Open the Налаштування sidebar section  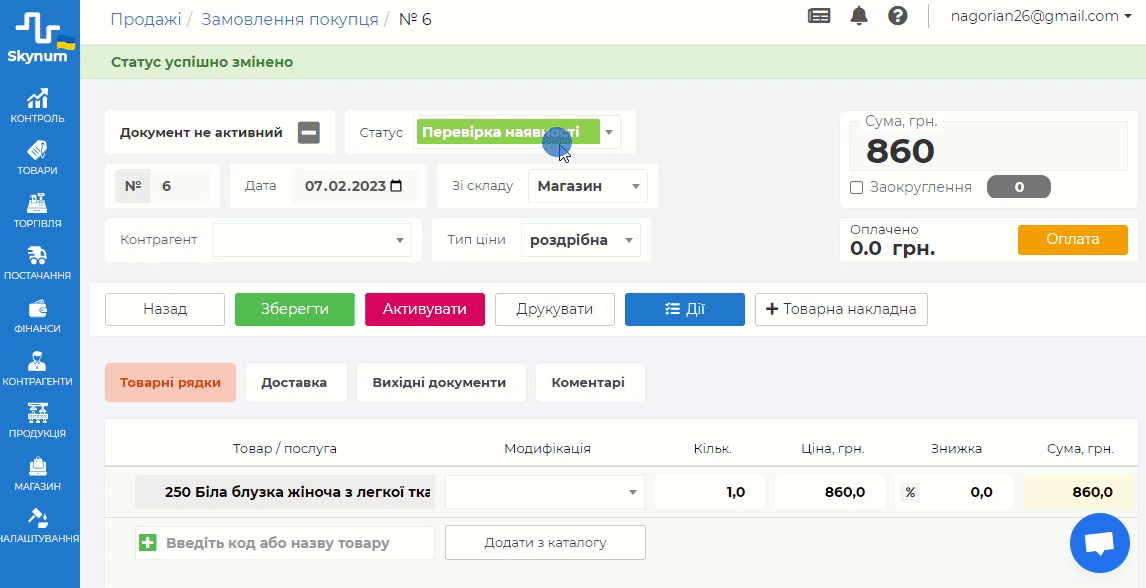[x=37, y=527]
